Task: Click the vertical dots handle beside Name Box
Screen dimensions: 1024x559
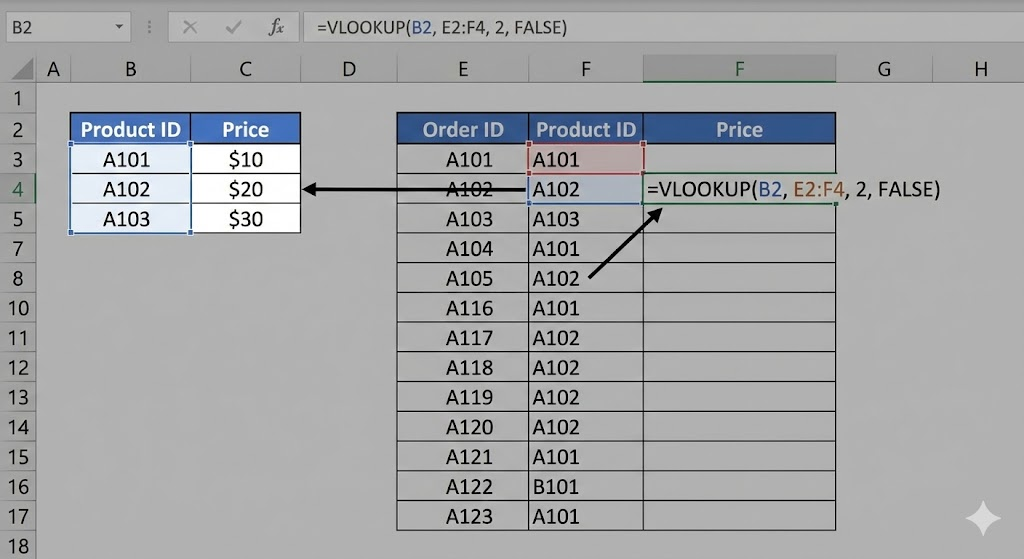Action: pyautogui.click(x=151, y=27)
